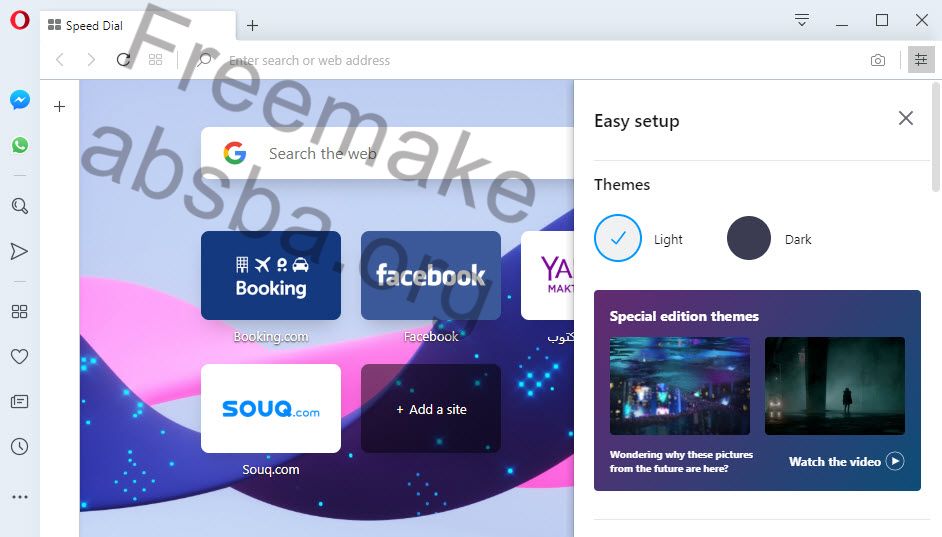Open bookmarks heart icon in sidebar
The image size is (942, 537).
pyautogui.click(x=19, y=356)
